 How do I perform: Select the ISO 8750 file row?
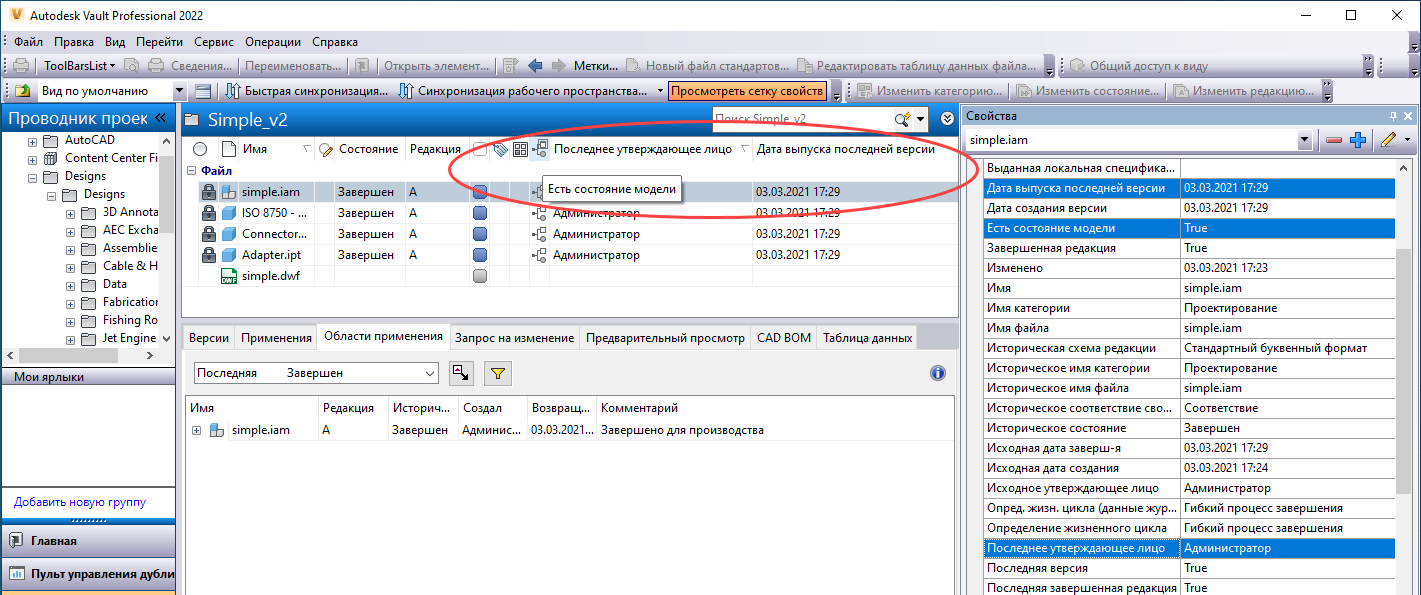pyautogui.click(x=569, y=213)
